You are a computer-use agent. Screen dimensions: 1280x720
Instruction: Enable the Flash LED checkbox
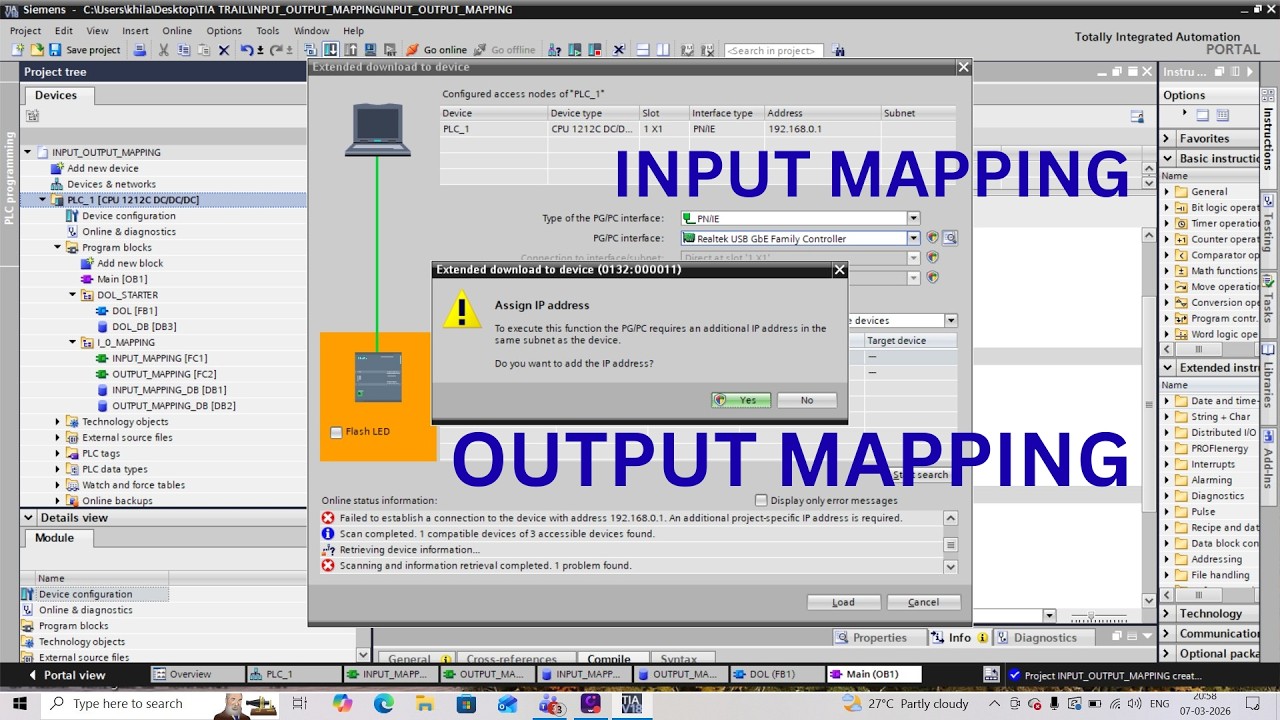click(x=336, y=432)
